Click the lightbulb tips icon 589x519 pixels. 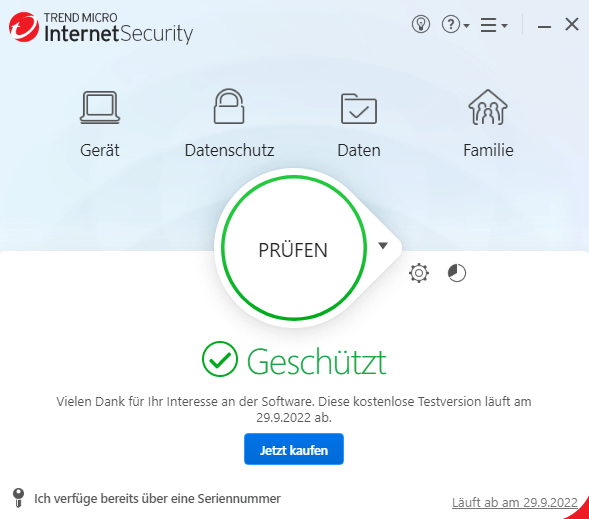click(x=421, y=25)
